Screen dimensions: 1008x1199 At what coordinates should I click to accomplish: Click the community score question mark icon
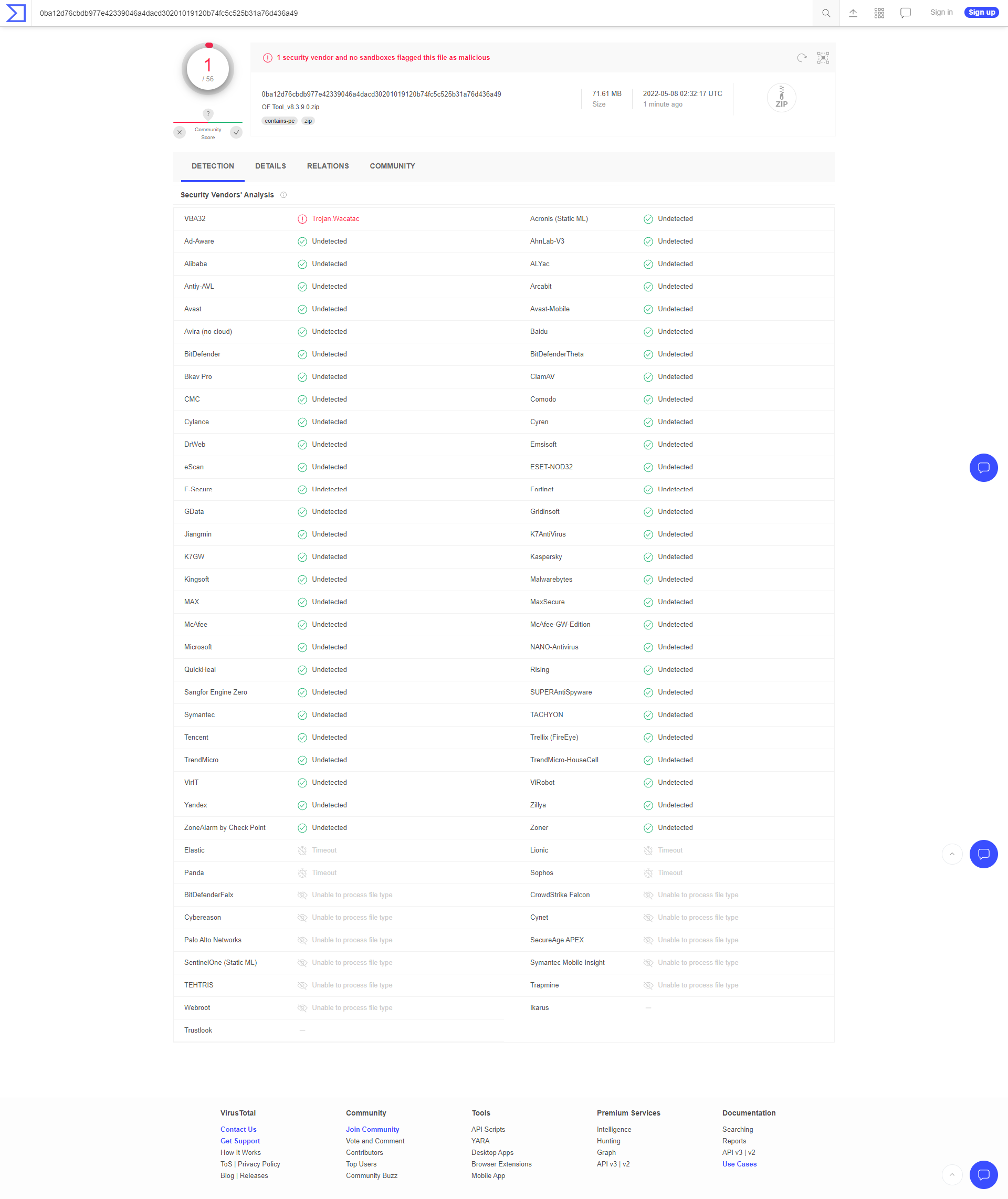point(208,114)
